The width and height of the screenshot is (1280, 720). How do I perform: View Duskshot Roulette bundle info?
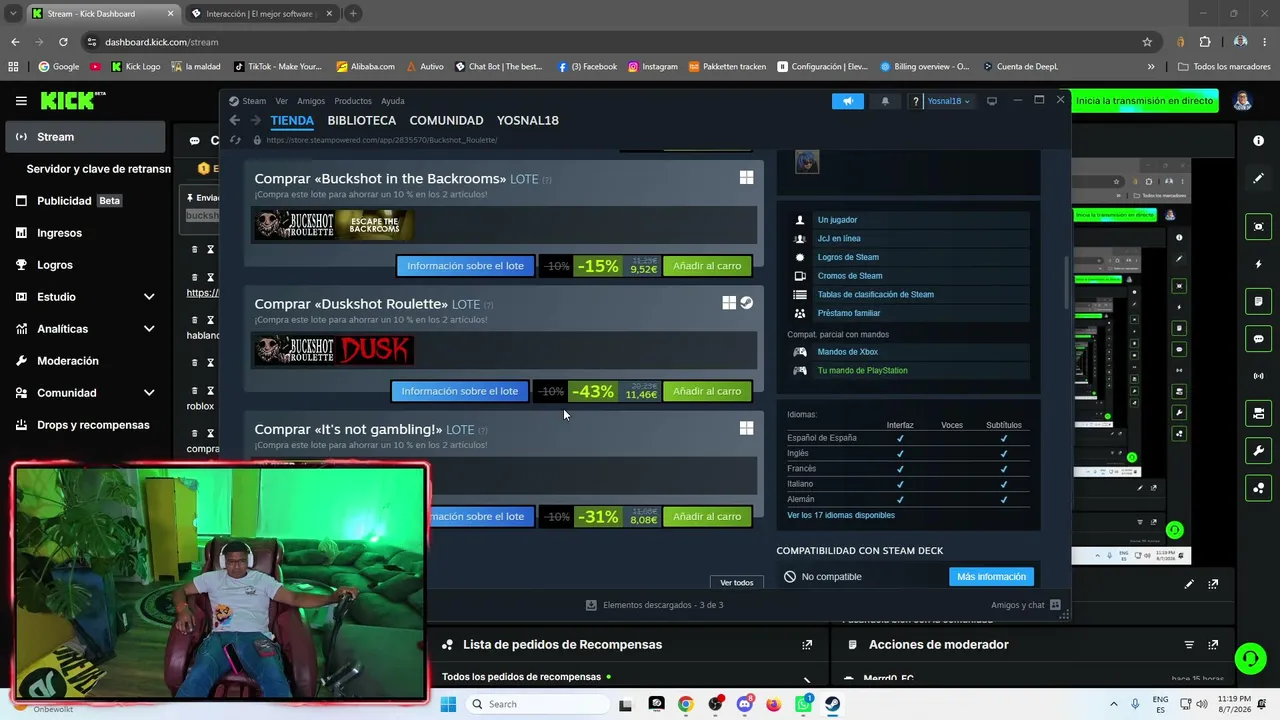(x=460, y=391)
